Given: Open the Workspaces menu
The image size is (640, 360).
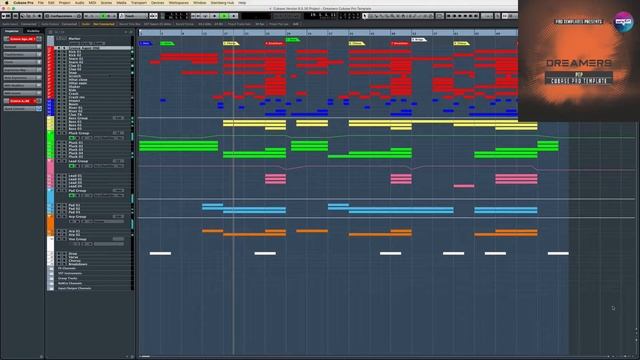Looking at the screenshot, I should coord(179,2).
